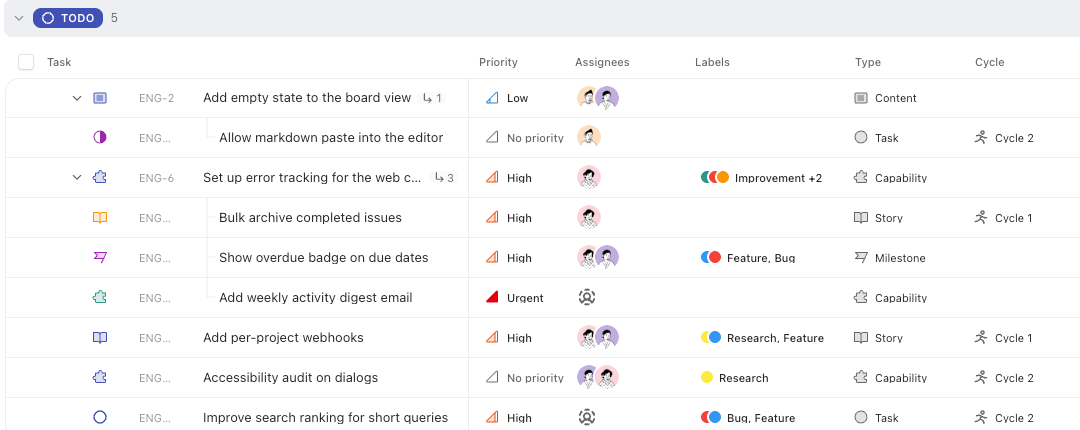Click Cycle 2 on Accessibility audit row
This screenshot has width=1080, height=430.
(1004, 378)
